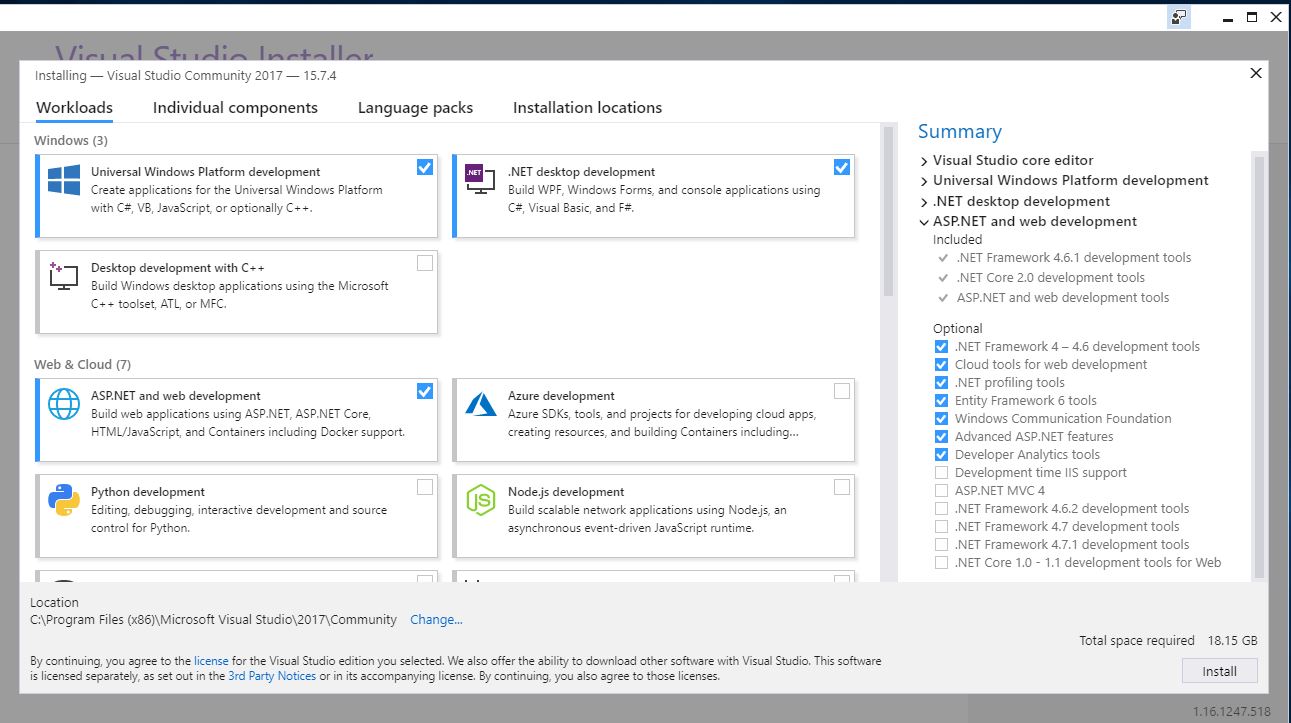Check Node.js development workload
1291x723 pixels.
[842, 487]
